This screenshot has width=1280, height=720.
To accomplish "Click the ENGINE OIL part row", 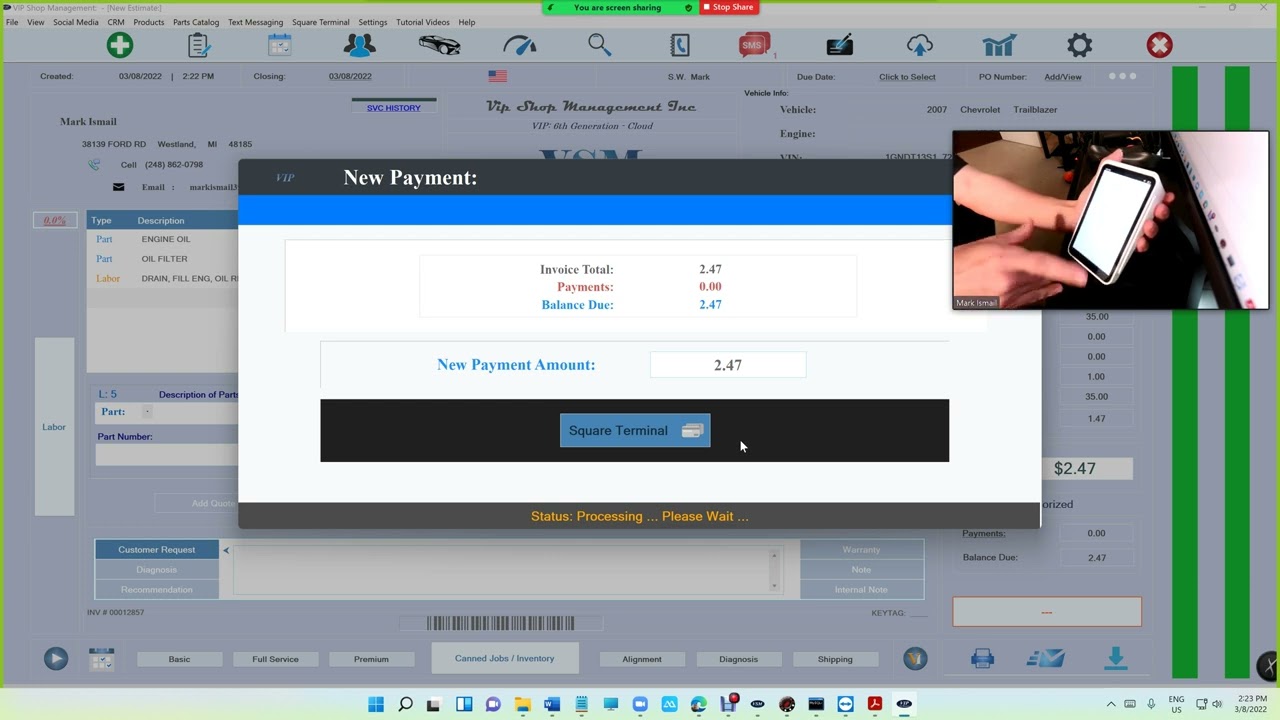I will click(165, 240).
